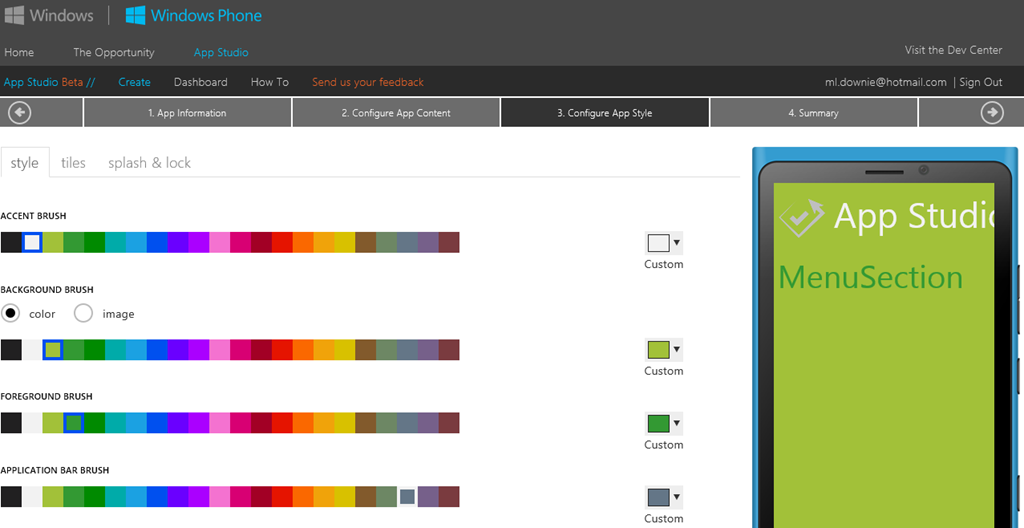Click ml.downie@hotmail.com account text
The height and width of the screenshot is (528, 1024).
pyautogui.click(x=886, y=82)
